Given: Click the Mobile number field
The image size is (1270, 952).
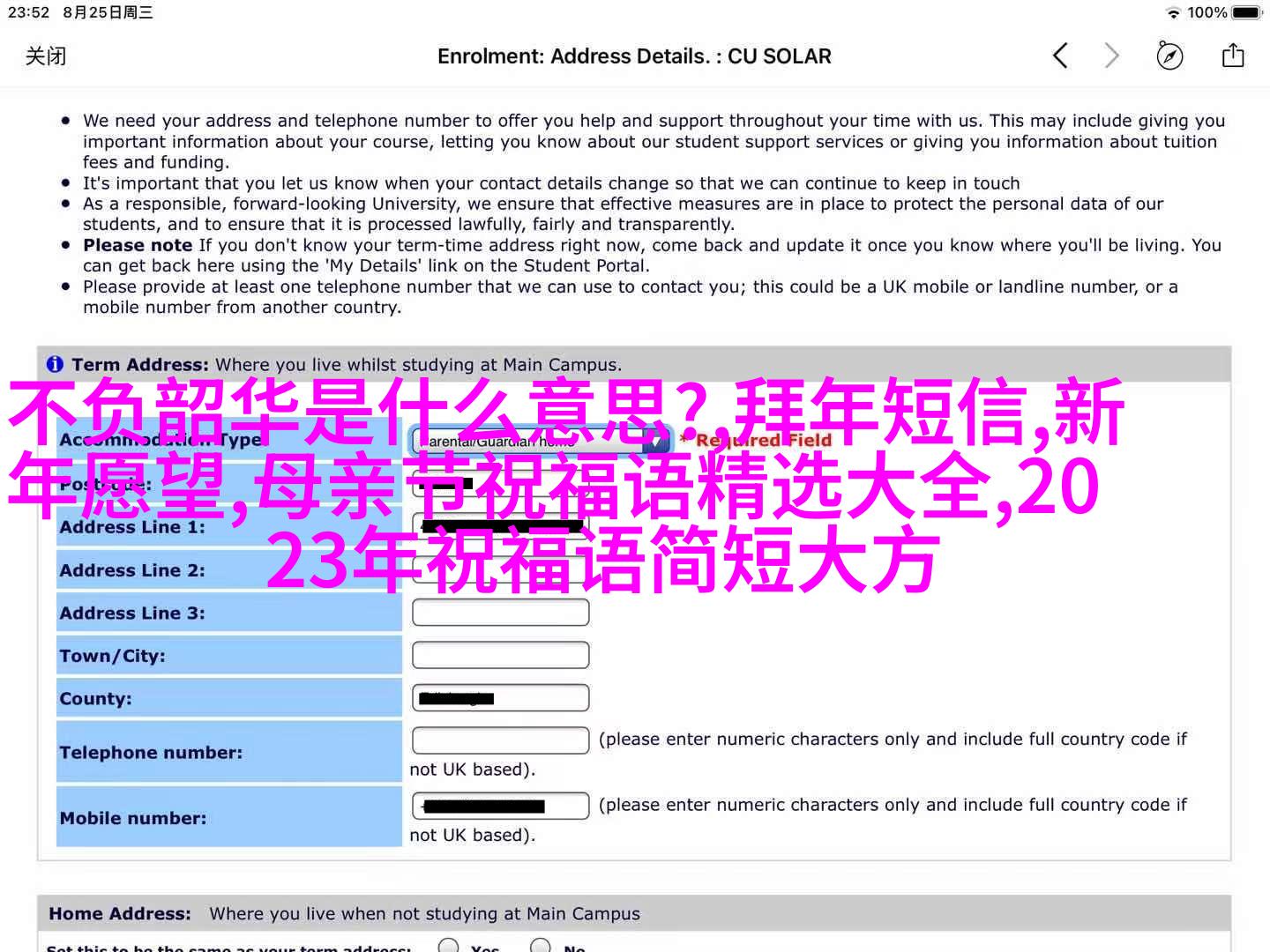Looking at the screenshot, I should (500, 806).
